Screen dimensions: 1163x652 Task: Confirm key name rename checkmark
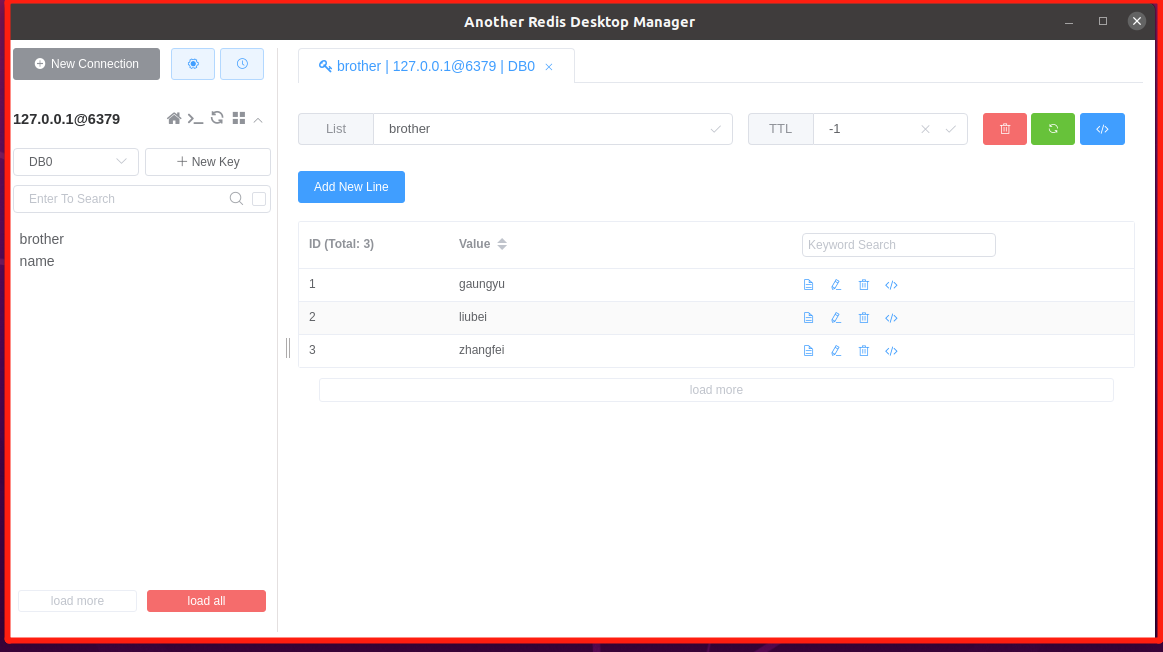point(715,129)
